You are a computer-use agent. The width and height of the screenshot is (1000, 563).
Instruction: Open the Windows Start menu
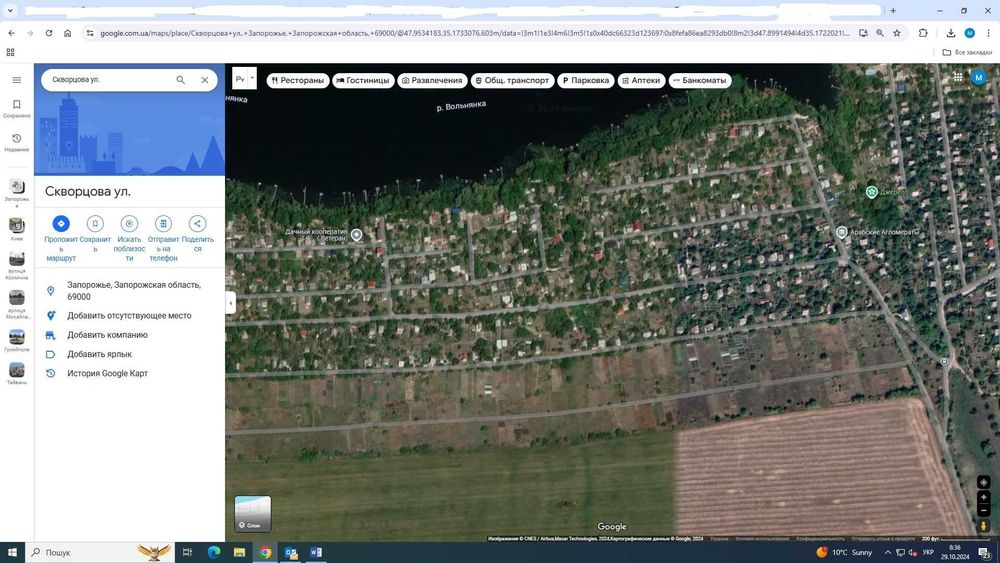pos(12,552)
